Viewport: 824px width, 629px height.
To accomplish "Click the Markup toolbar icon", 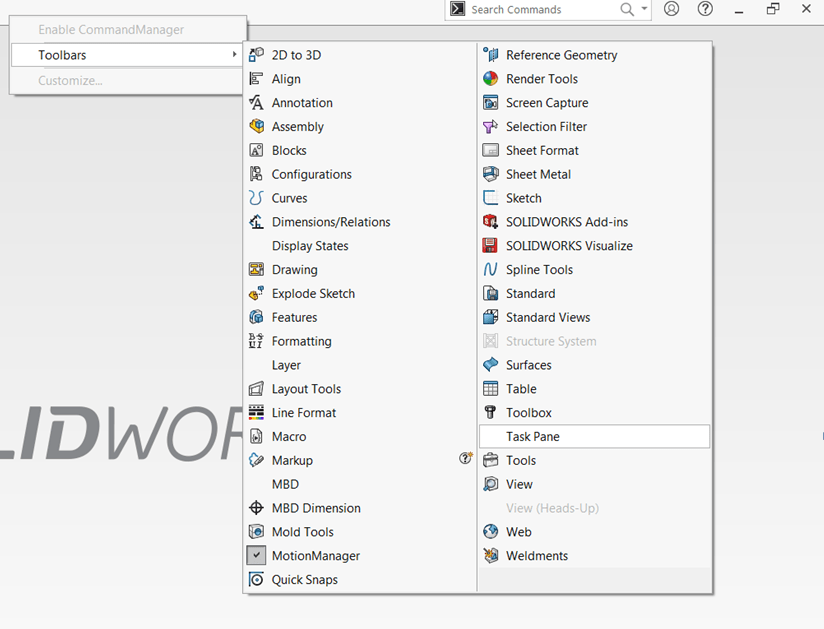I will pos(256,460).
